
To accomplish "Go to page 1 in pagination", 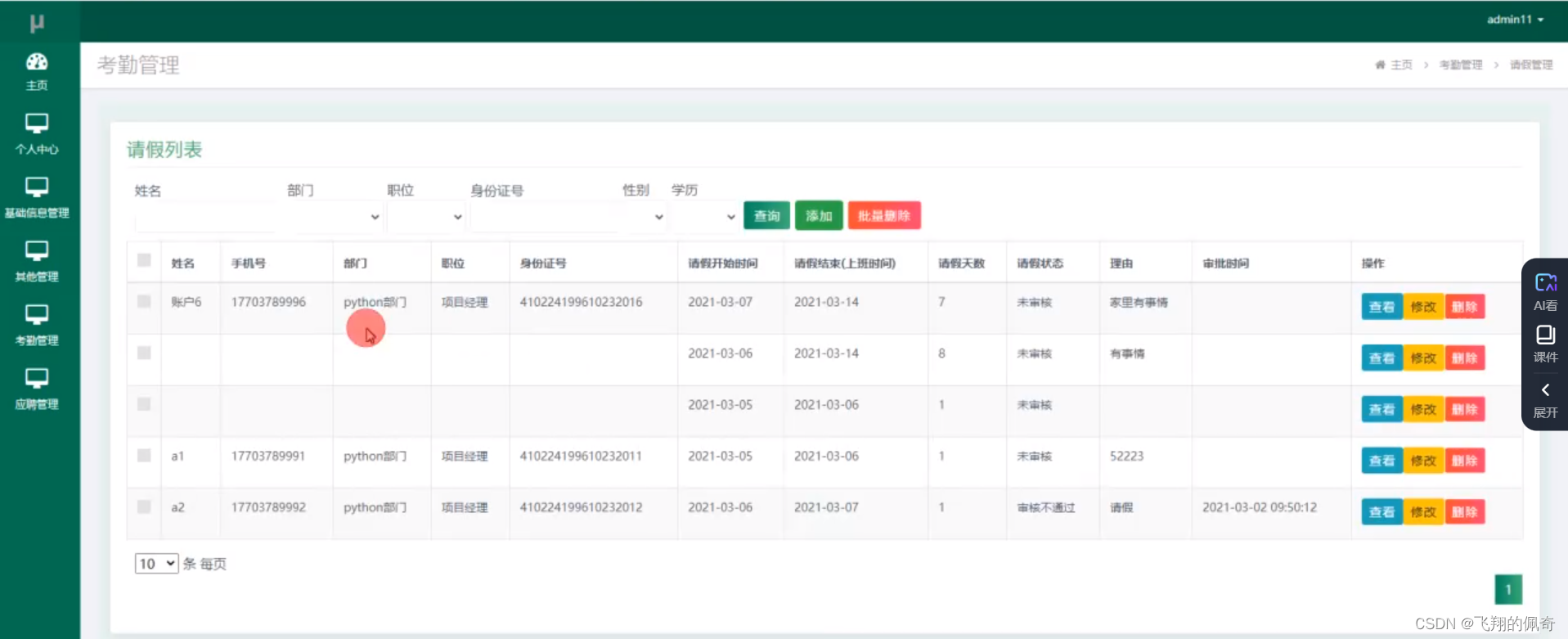I will 1508,589.
